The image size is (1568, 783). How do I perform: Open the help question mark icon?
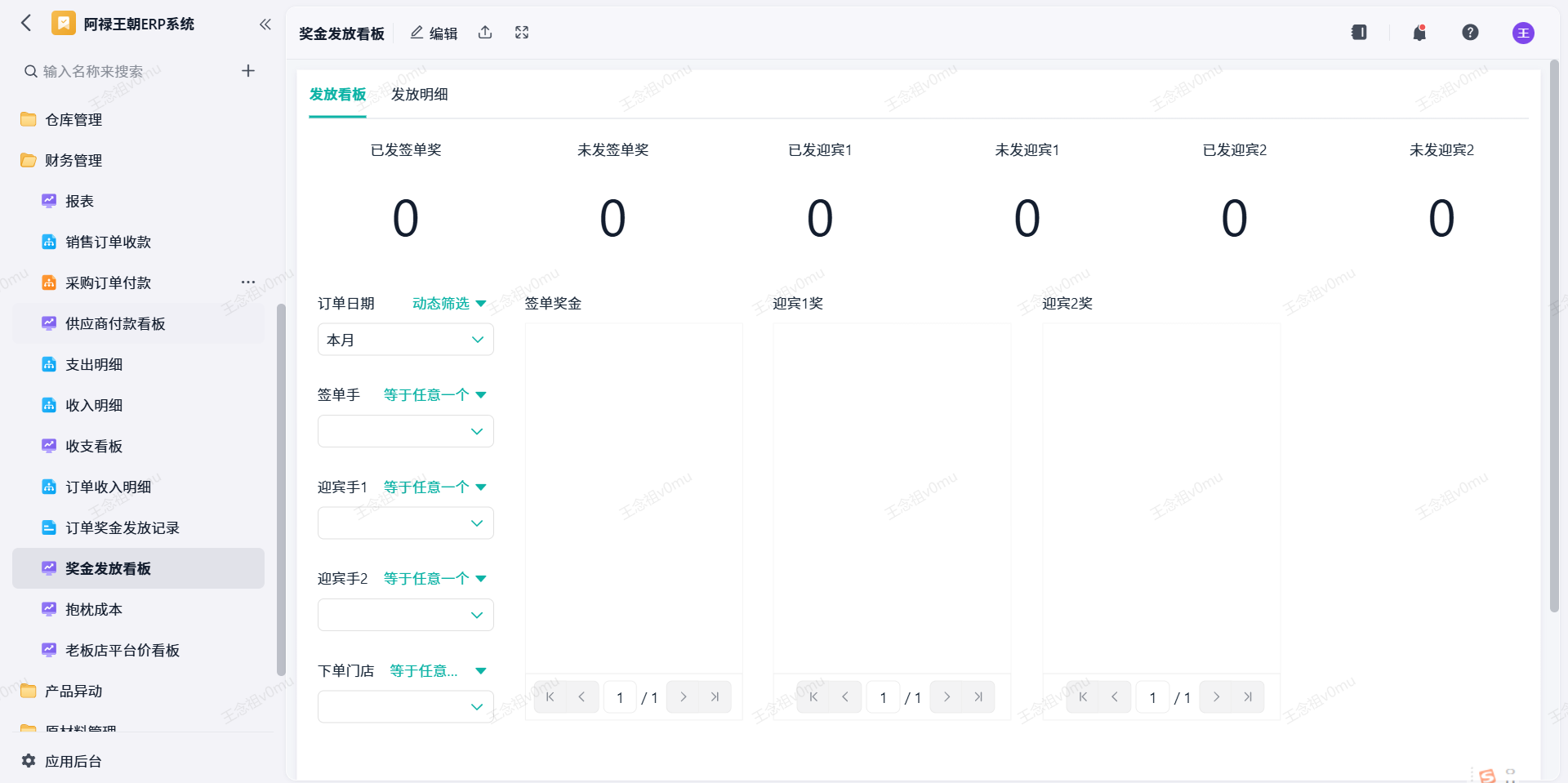(1470, 33)
